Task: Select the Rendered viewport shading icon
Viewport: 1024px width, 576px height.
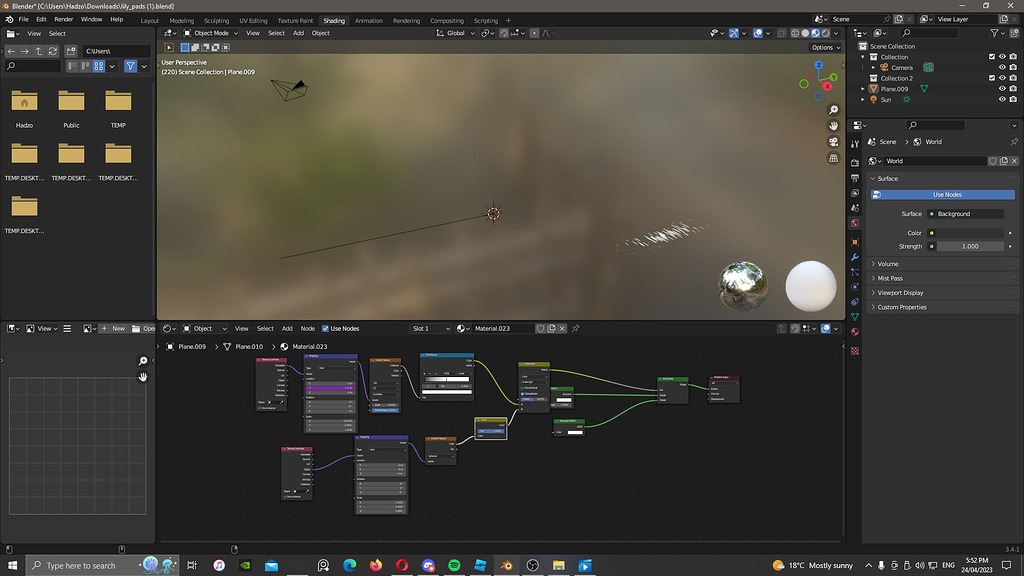Action: point(824,33)
